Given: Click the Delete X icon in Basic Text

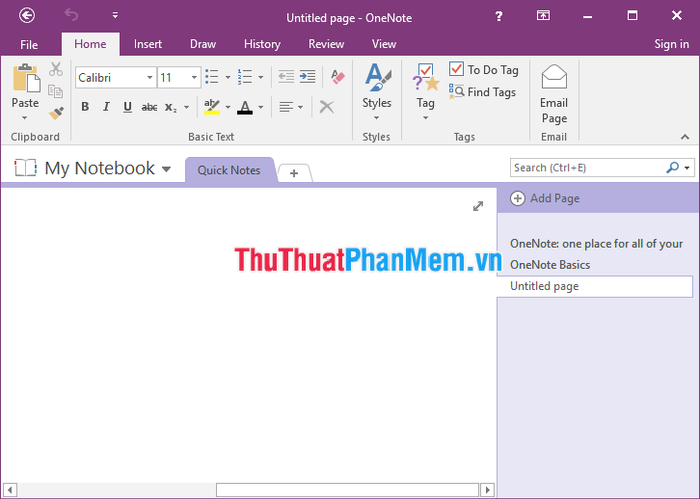Looking at the screenshot, I should (327, 107).
